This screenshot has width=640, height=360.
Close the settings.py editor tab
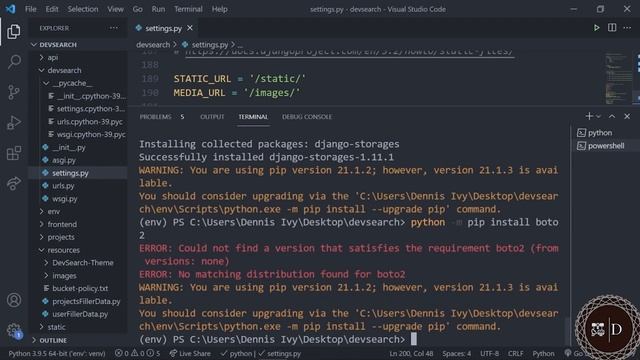click(190, 28)
